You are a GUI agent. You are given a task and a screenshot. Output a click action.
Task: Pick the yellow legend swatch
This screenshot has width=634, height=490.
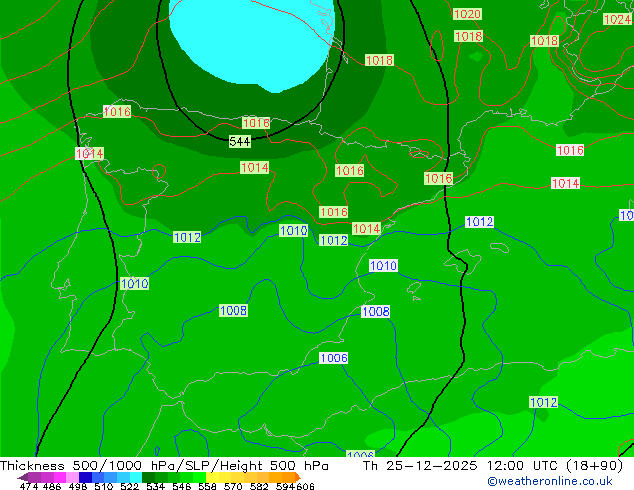click(212, 477)
